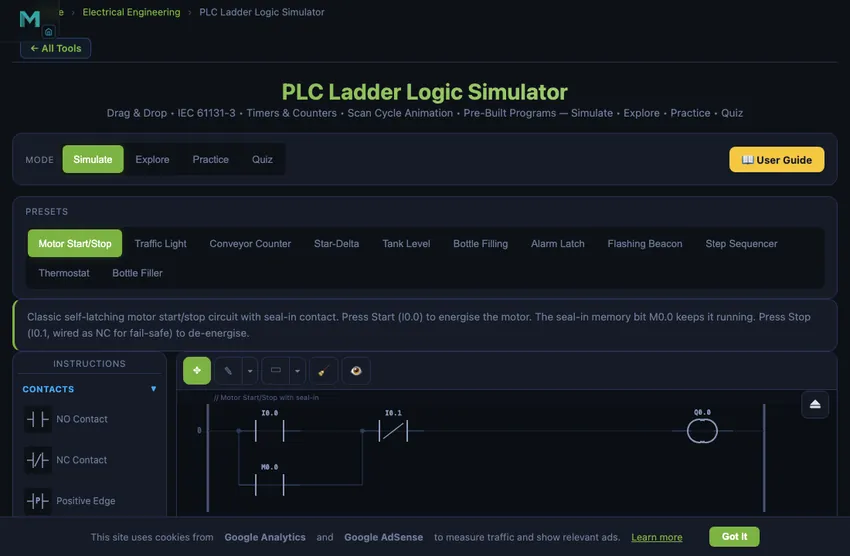Load the Step Sequencer preset
This screenshot has height=556, width=850.
pyautogui.click(x=741, y=243)
